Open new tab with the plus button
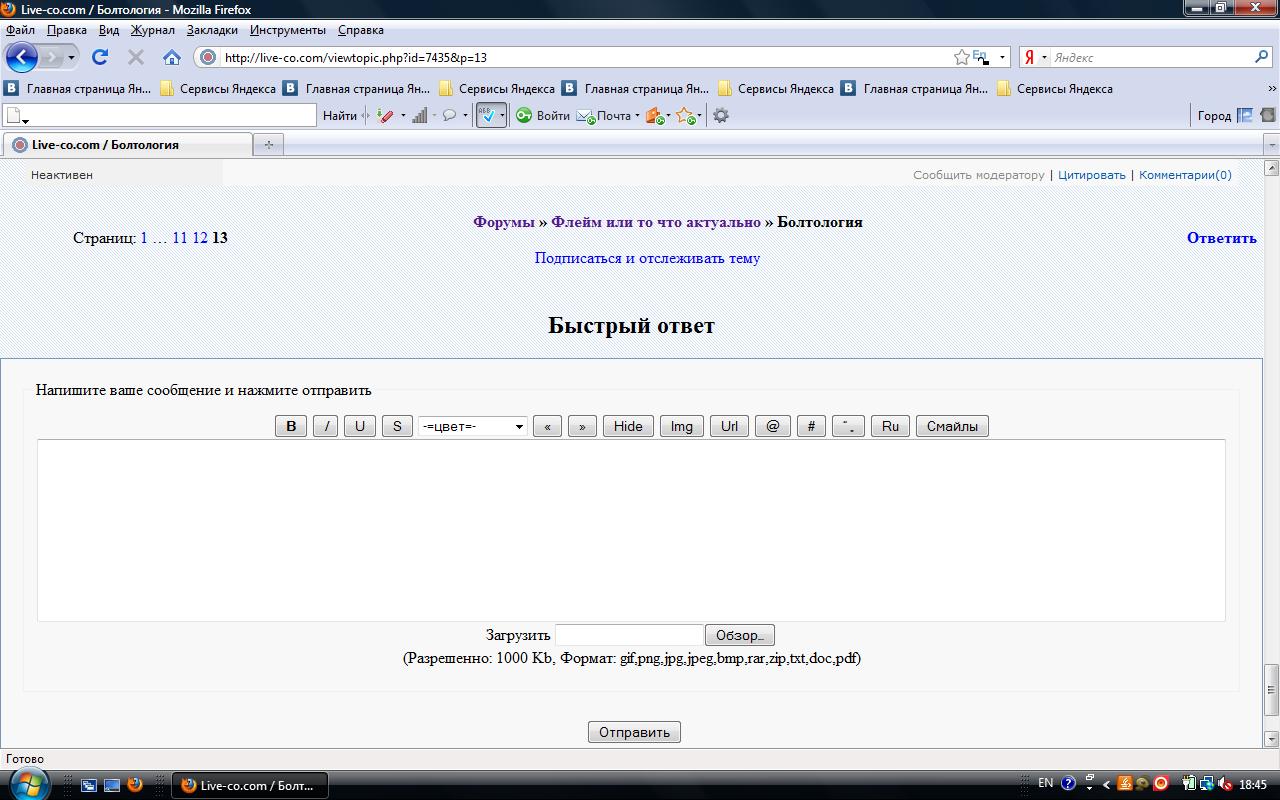1280x800 pixels. click(x=268, y=145)
